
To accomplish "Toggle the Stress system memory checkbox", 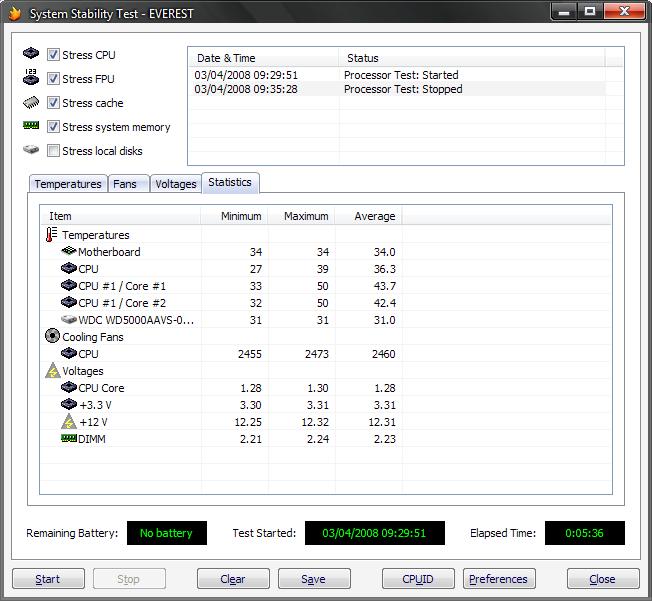I will [53, 126].
